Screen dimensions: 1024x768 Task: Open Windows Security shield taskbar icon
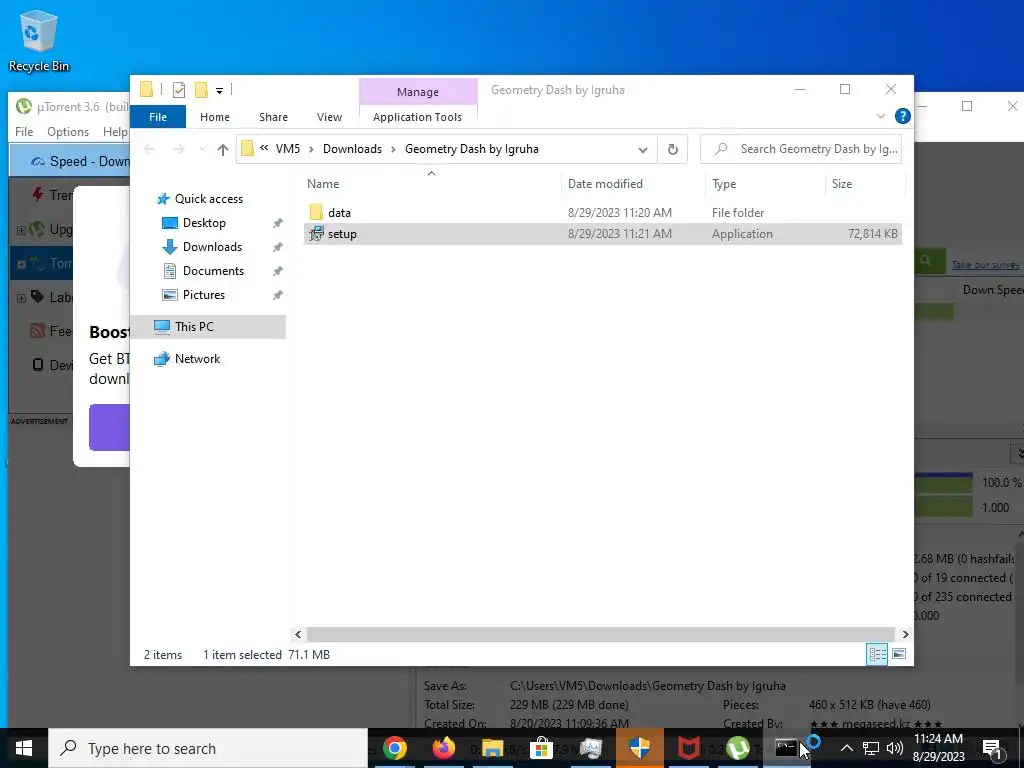pos(639,748)
